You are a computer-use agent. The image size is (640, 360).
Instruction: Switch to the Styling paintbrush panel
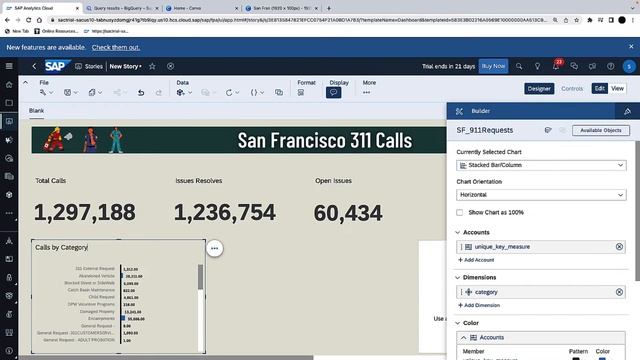pyautogui.click(x=627, y=111)
